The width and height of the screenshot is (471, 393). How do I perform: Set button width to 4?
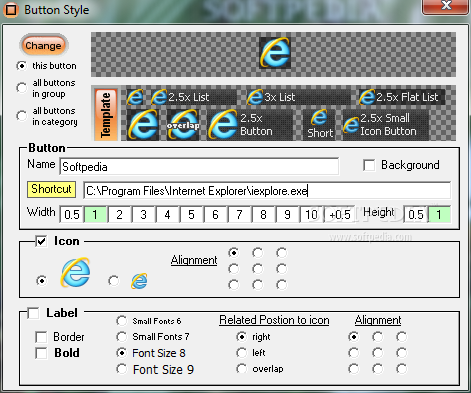pos(167,214)
